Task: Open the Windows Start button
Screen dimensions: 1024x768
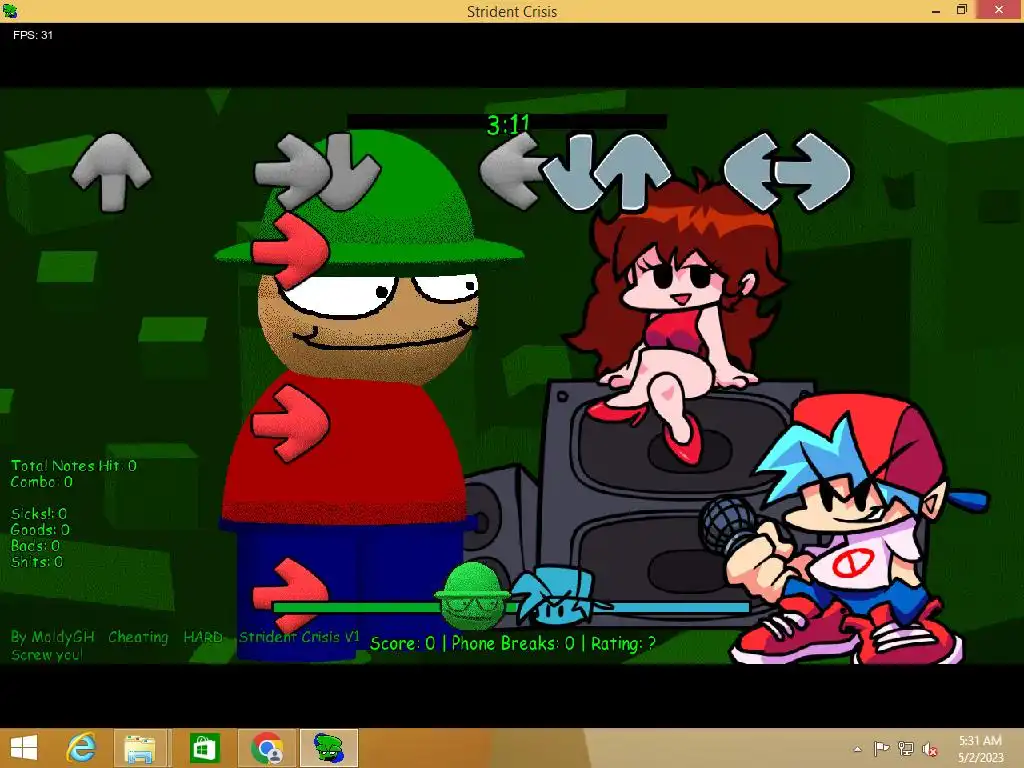Action: (x=24, y=748)
